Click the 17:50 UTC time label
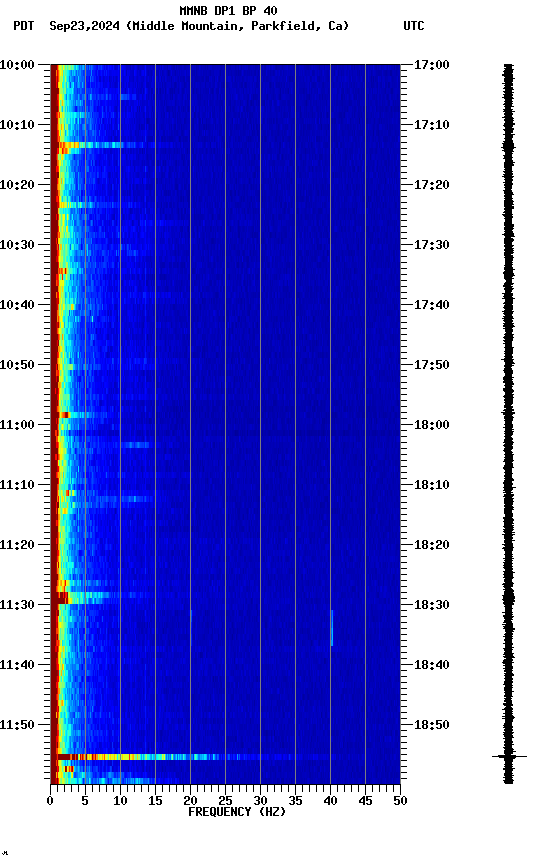The image size is (552, 864). click(x=432, y=365)
